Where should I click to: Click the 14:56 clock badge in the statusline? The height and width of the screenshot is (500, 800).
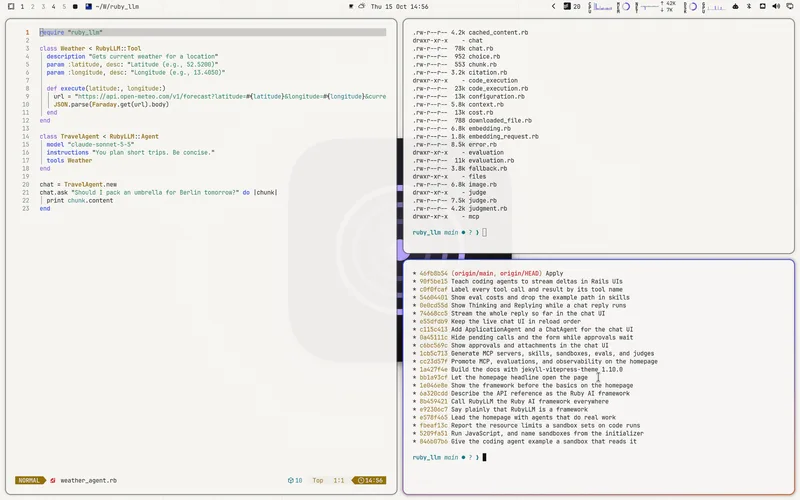370,480
